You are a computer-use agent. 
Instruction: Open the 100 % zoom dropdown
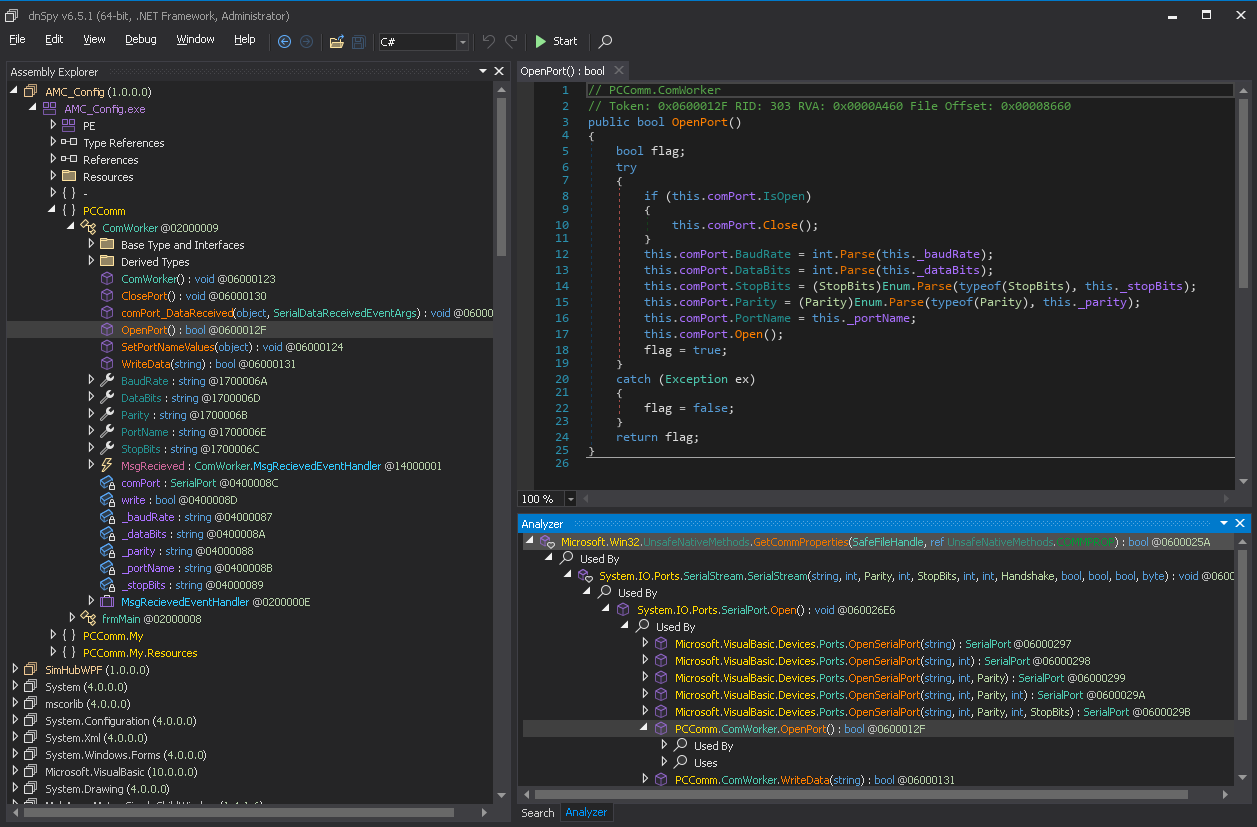[571, 499]
